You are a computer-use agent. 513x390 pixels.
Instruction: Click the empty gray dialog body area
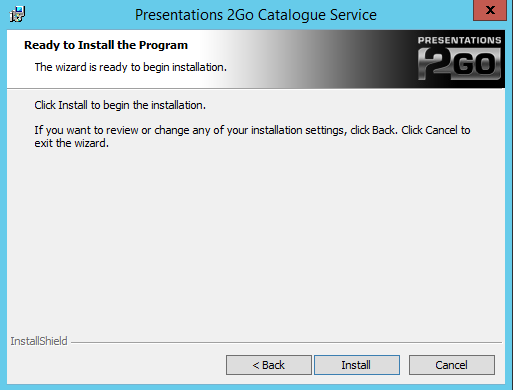click(256, 240)
